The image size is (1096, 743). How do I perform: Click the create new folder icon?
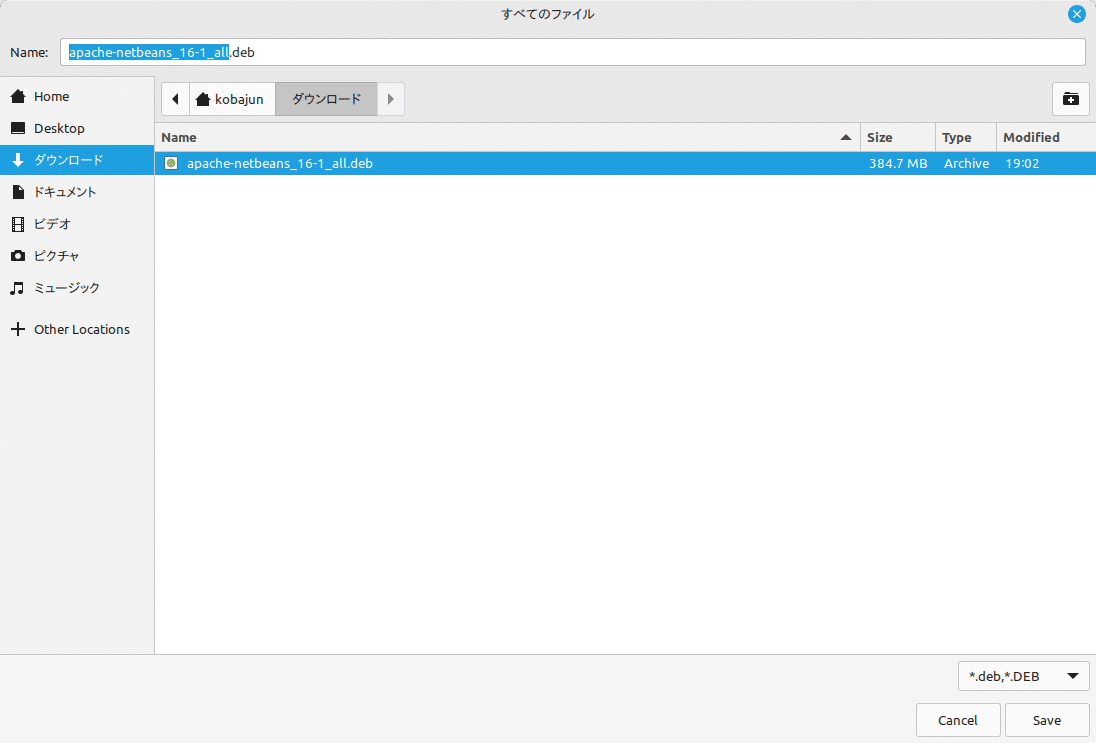pyautogui.click(x=1070, y=99)
